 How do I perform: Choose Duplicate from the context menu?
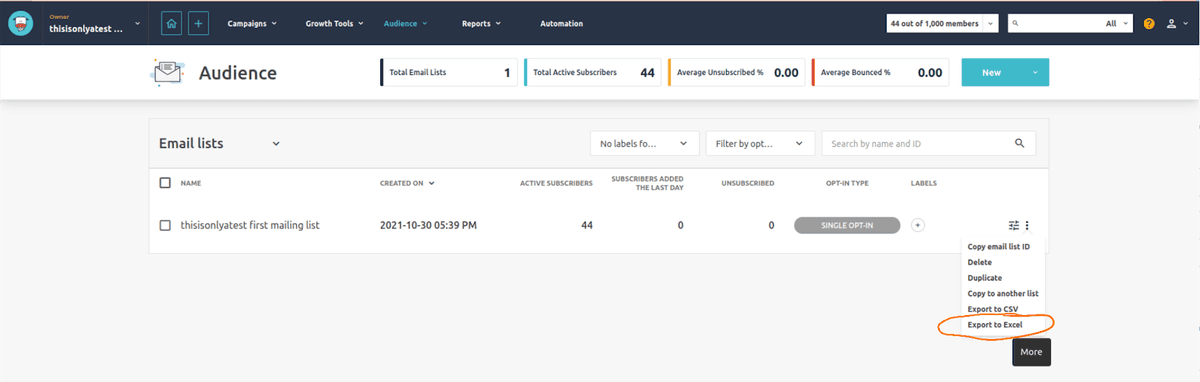click(x=985, y=278)
